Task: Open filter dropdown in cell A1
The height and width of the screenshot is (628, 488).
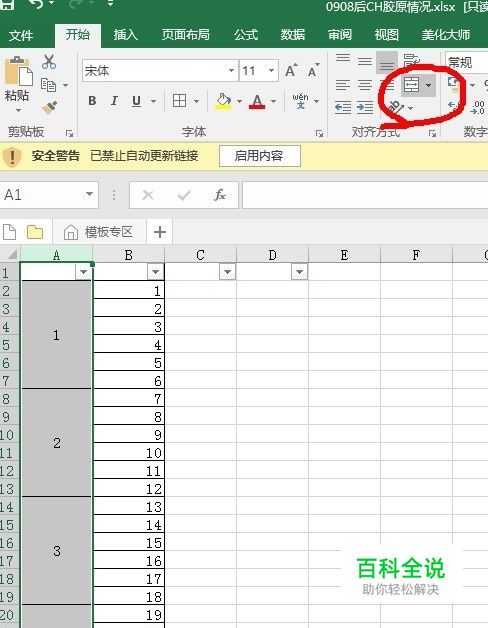Action: pyautogui.click(x=83, y=272)
